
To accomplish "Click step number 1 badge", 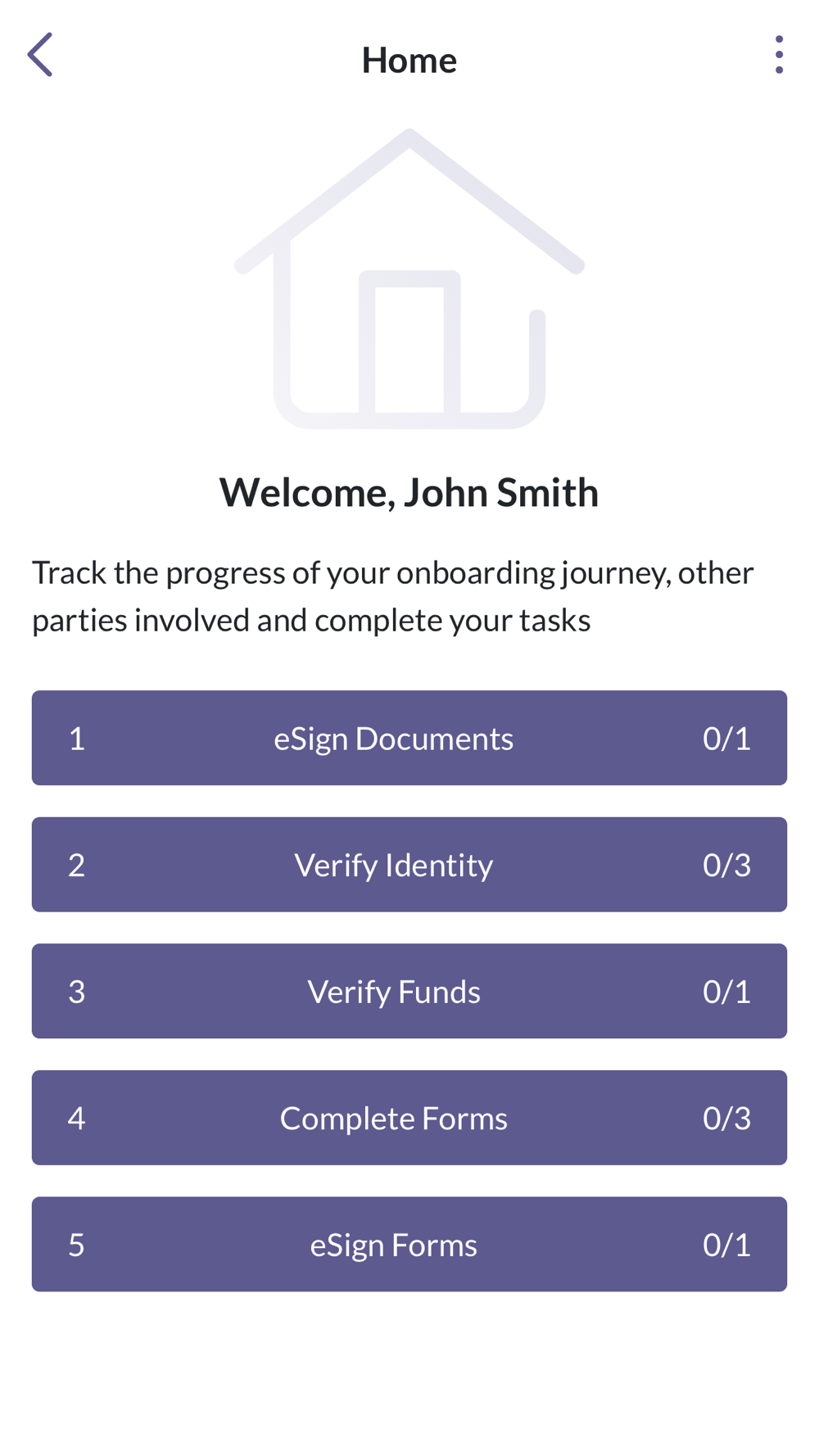I will pyautogui.click(x=76, y=739).
